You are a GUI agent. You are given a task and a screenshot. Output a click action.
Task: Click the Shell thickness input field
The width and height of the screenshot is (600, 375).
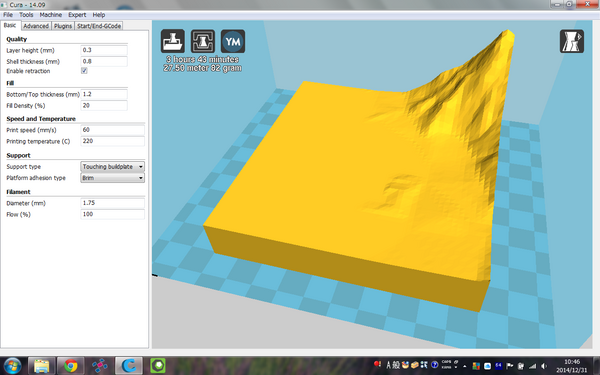(x=104, y=61)
